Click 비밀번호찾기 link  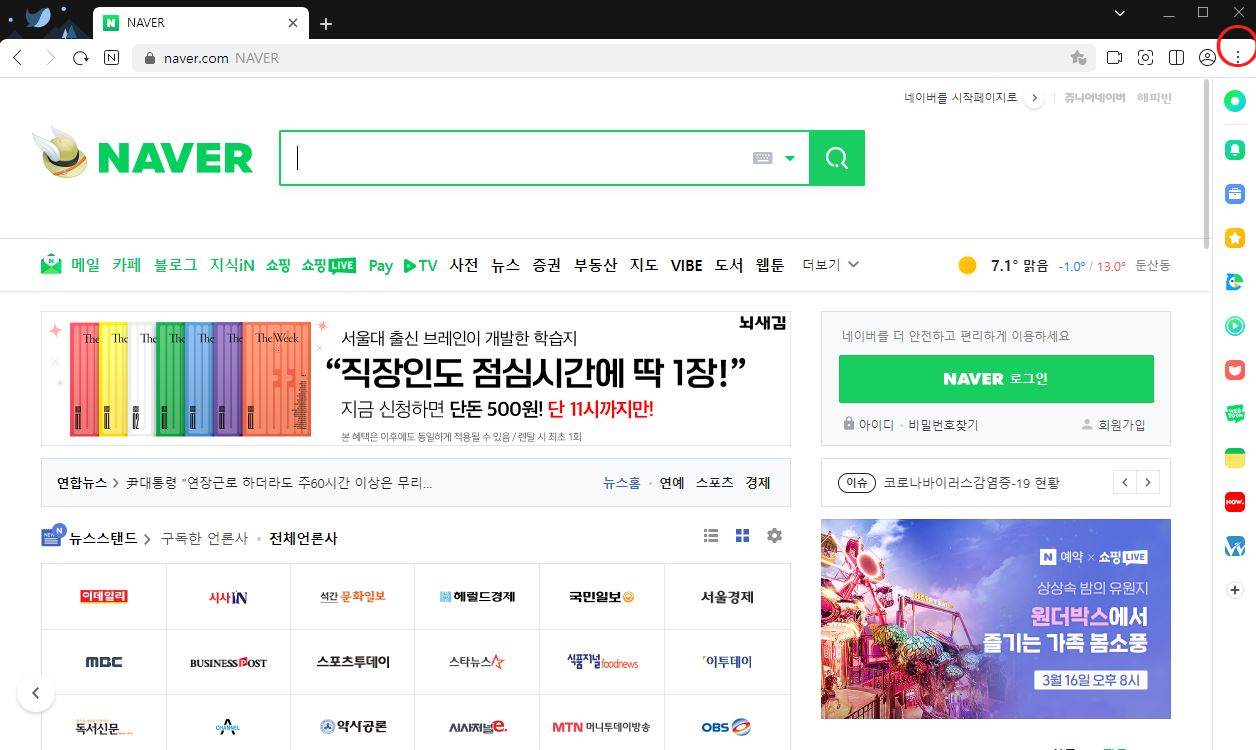coord(943,425)
